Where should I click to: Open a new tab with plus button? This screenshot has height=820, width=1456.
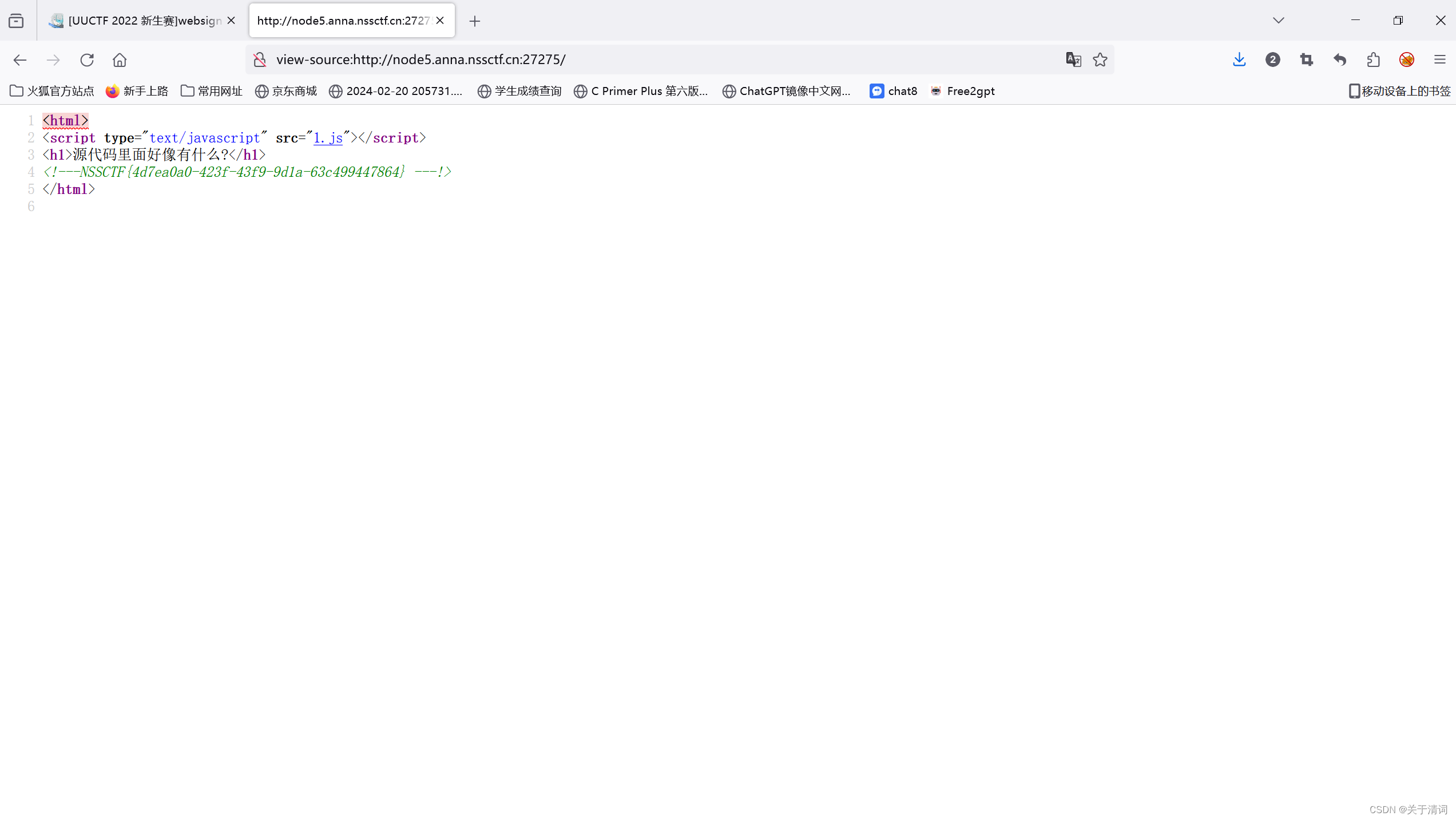[474, 21]
